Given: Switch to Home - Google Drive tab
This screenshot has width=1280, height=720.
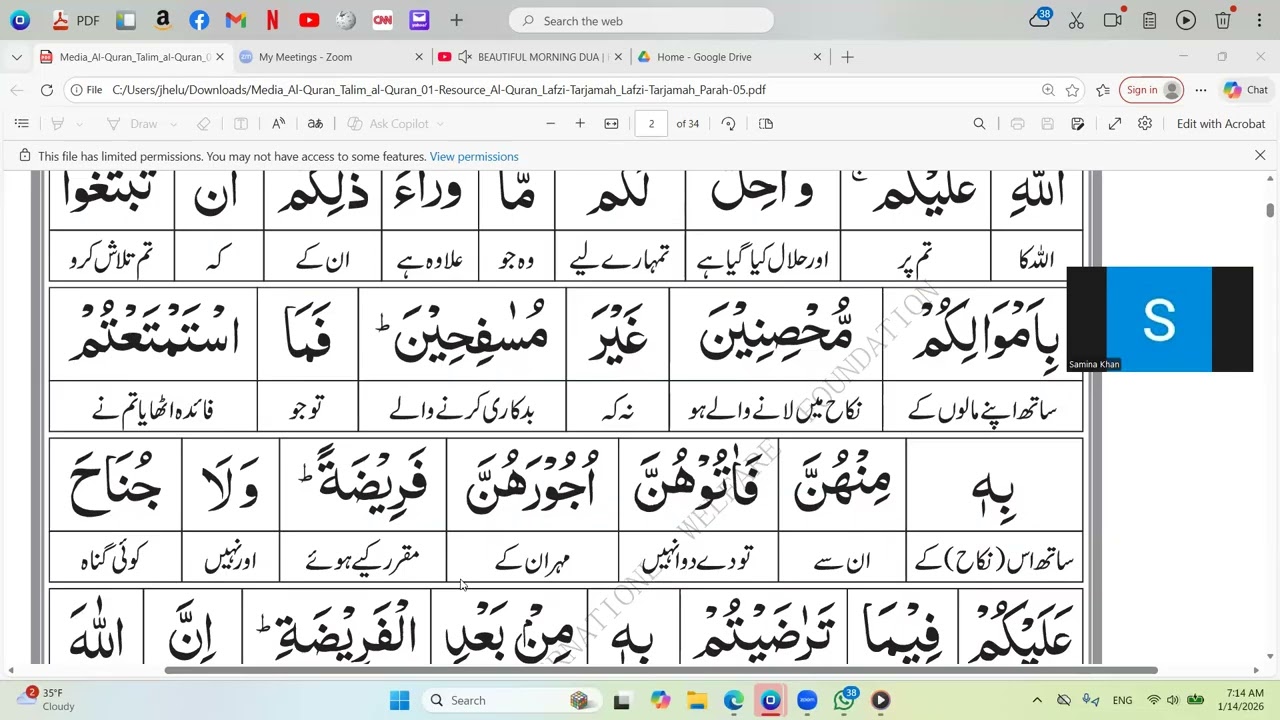Looking at the screenshot, I should (x=729, y=57).
